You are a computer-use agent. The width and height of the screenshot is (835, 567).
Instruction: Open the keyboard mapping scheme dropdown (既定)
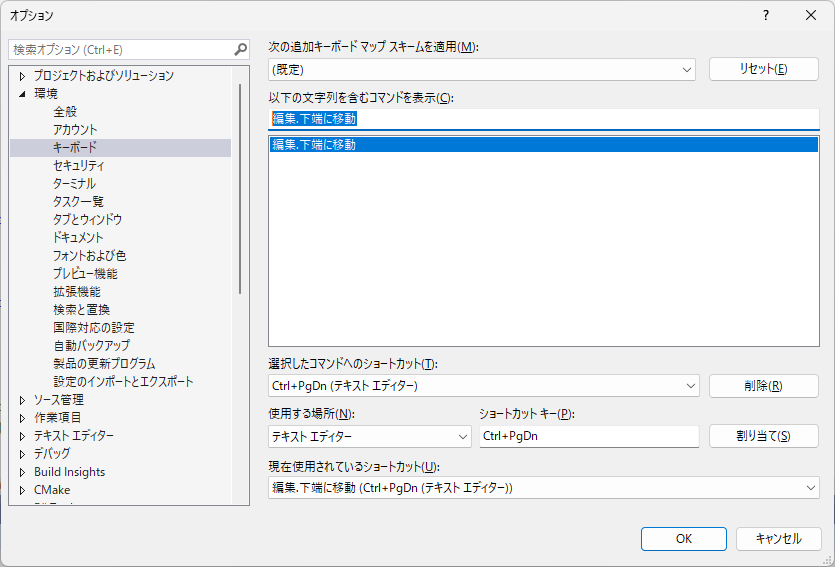click(x=481, y=70)
